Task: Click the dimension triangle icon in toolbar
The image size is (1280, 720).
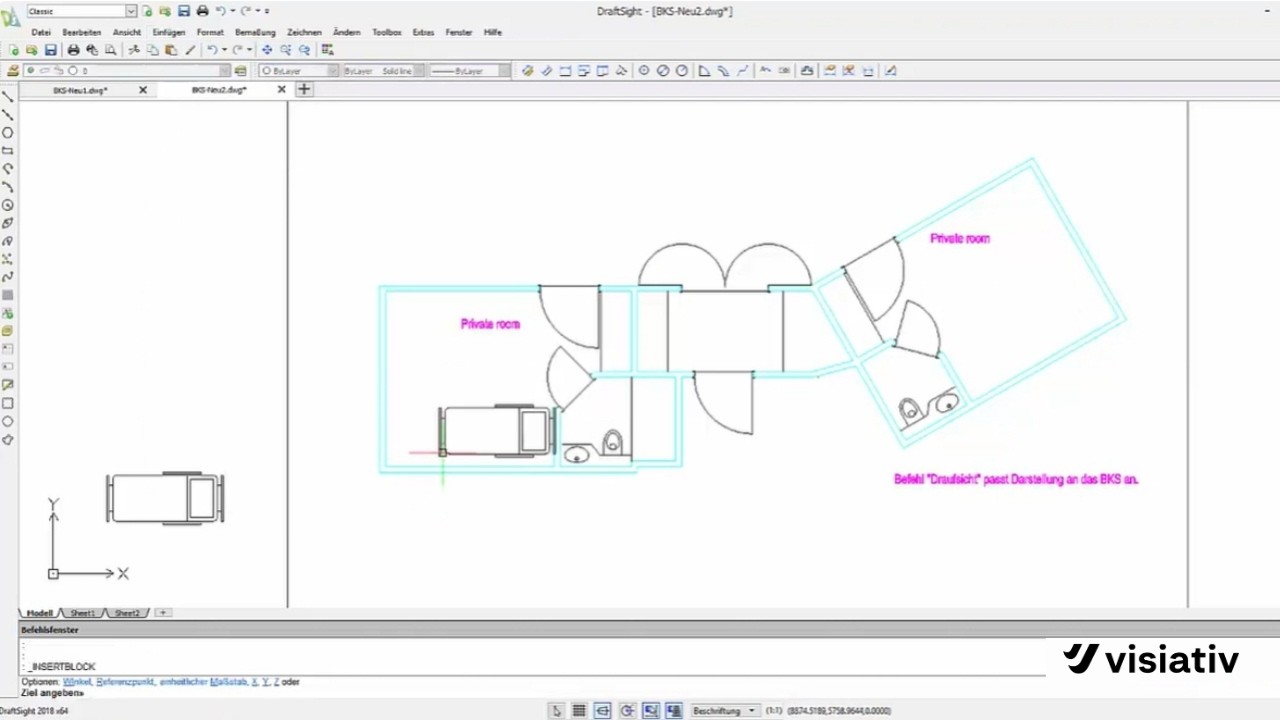Action: tap(704, 71)
